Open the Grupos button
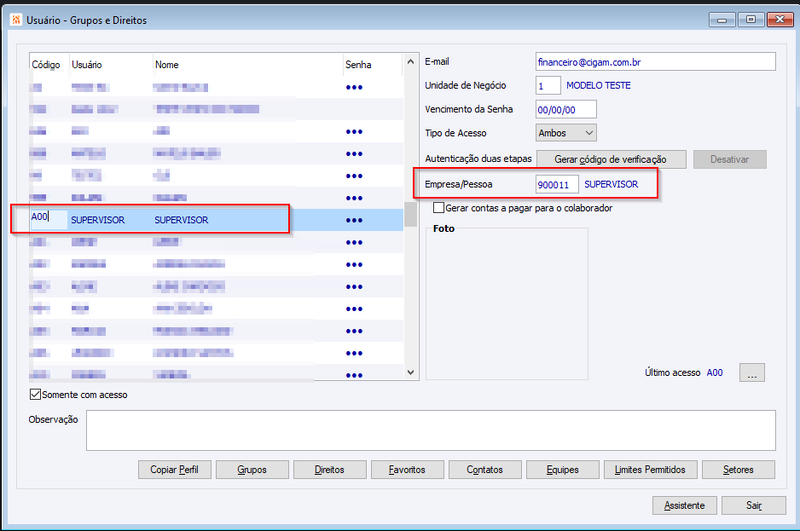Screen dimensions: 800x531 (x=252, y=469)
